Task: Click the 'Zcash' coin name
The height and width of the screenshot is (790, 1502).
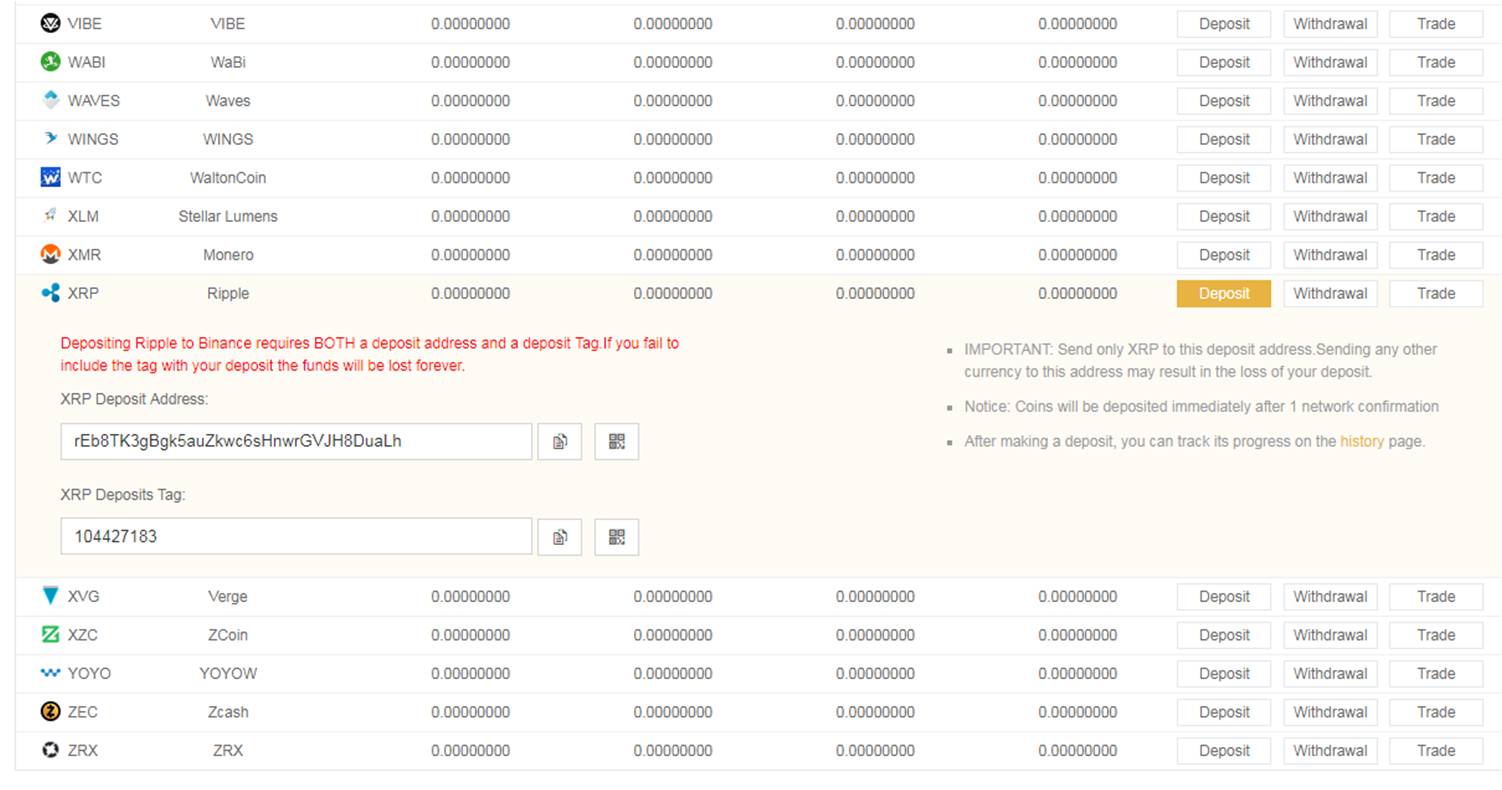Action: pyautogui.click(x=228, y=712)
